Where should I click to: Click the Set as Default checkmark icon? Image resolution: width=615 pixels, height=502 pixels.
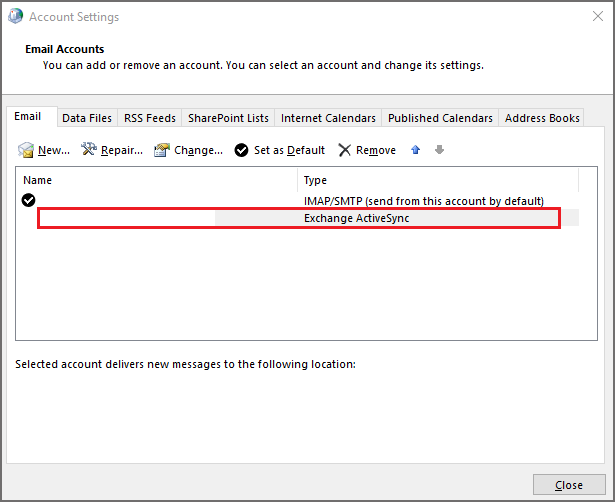coord(241,150)
